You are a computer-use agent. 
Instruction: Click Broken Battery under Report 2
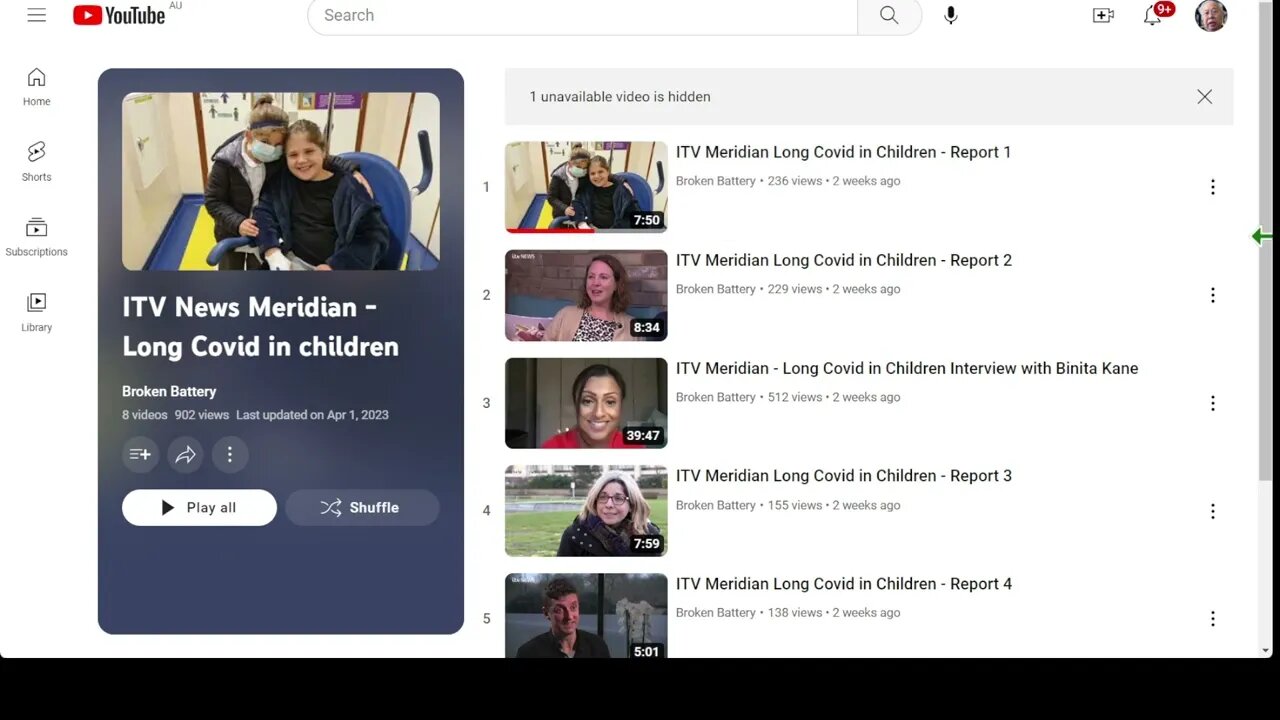coord(716,289)
